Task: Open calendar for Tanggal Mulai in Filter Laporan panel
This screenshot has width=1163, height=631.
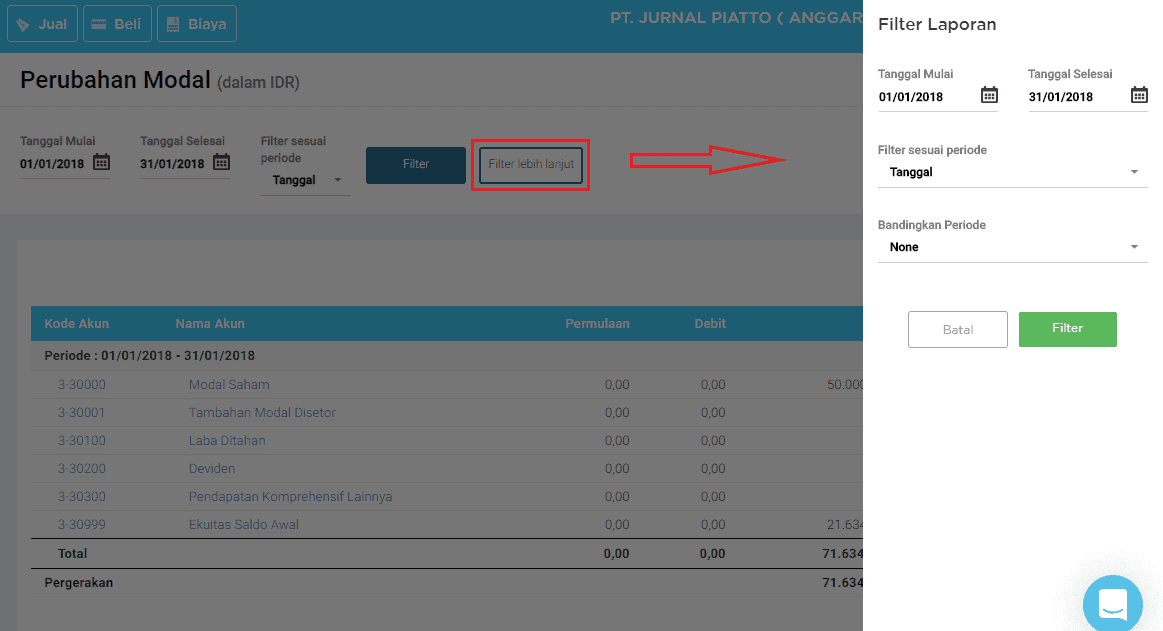Action: [x=989, y=95]
